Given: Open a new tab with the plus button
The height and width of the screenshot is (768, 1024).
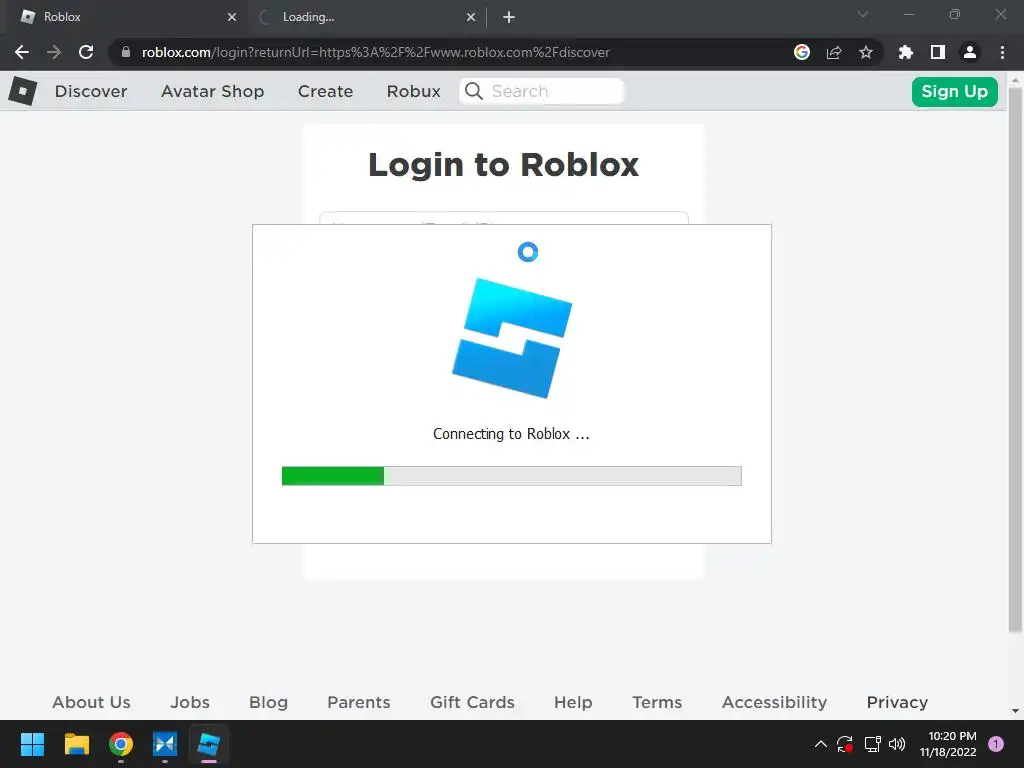Looking at the screenshot, I should pos(509,17).
